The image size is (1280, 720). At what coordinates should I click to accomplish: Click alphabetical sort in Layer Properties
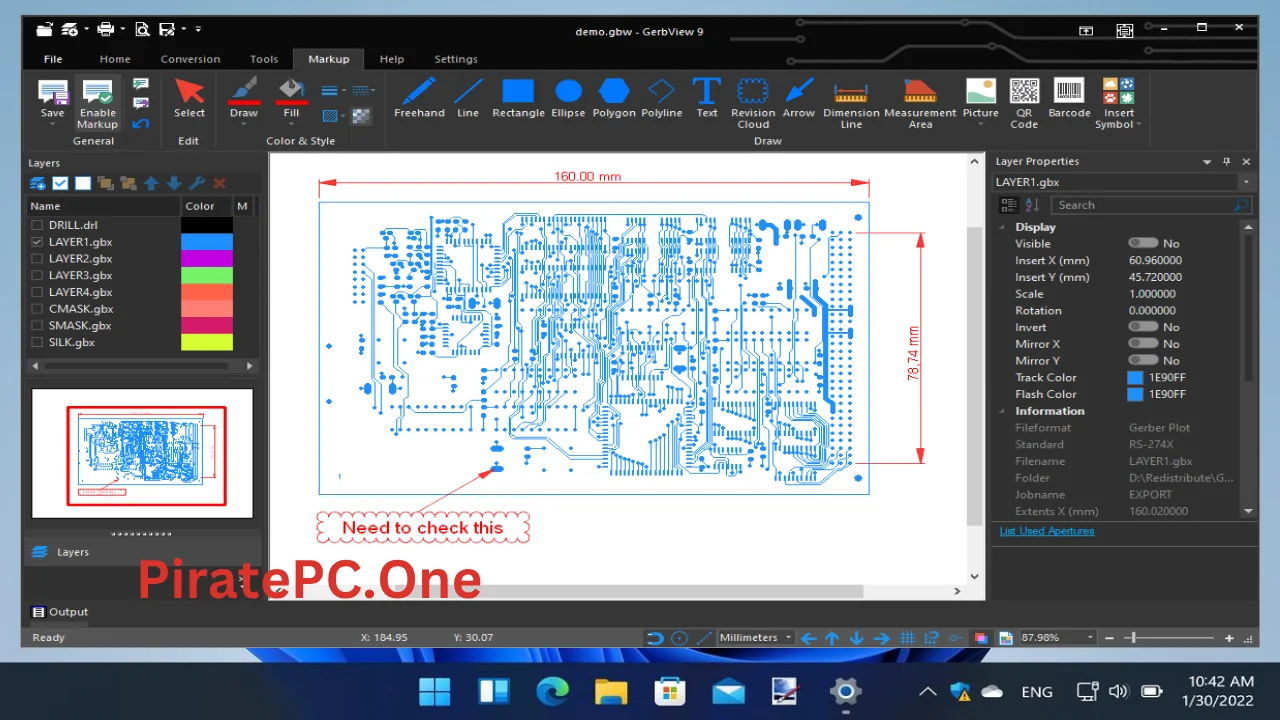(x=1031, y=205)
